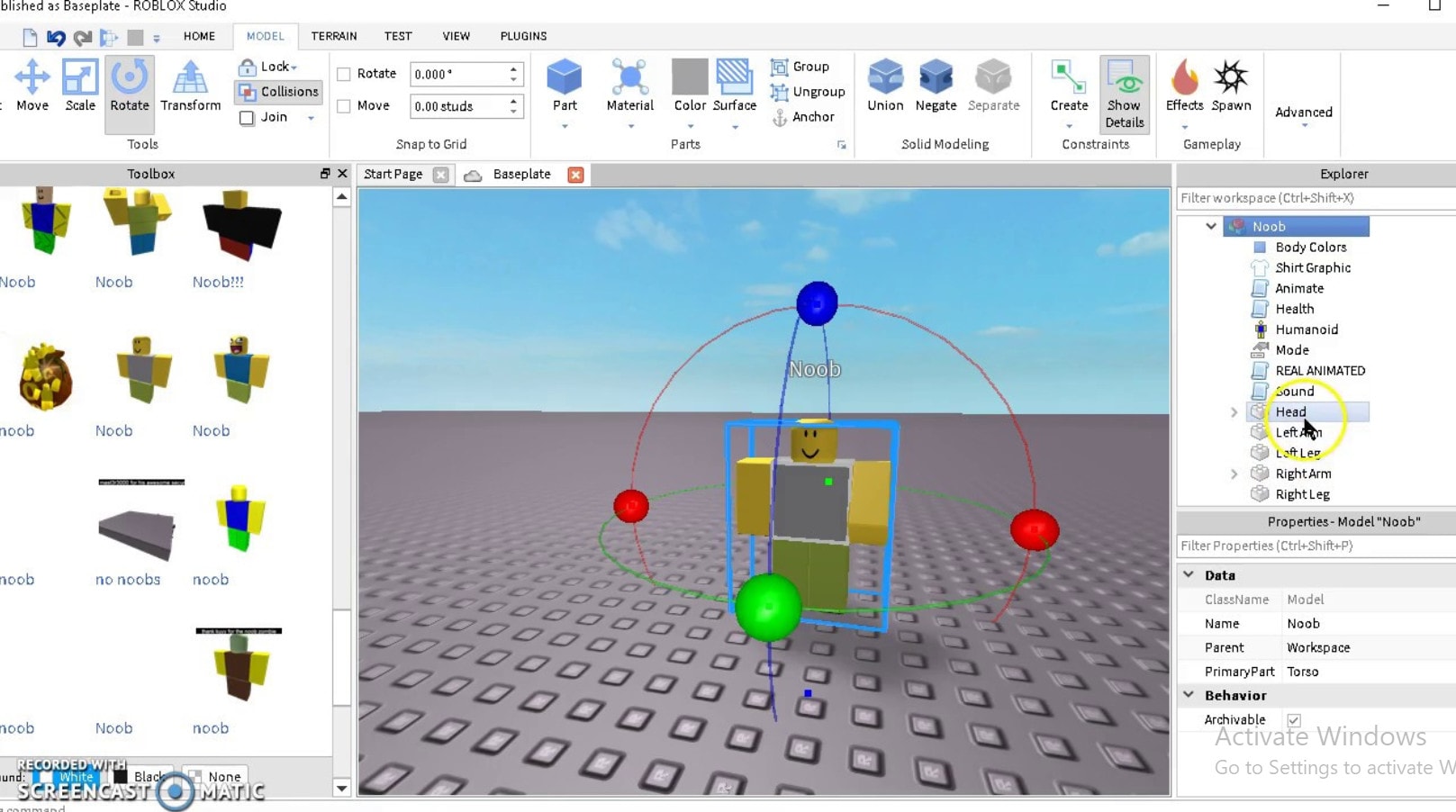This screenshot has height=812, width=1456.
Task: Collapse the Behavior properties section
Action: [x=1189, y=695]
